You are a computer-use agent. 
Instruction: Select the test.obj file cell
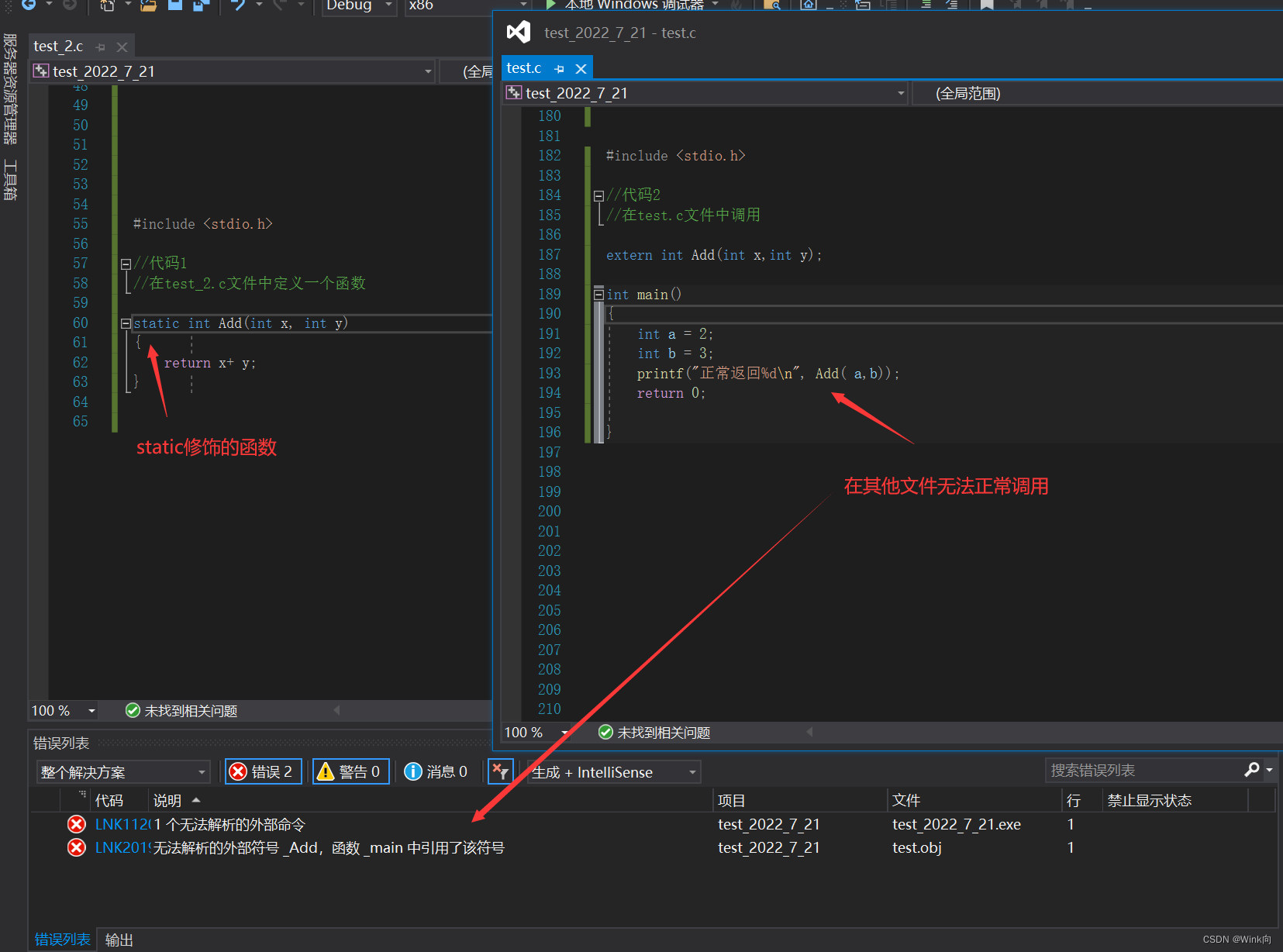pos(917,847)
